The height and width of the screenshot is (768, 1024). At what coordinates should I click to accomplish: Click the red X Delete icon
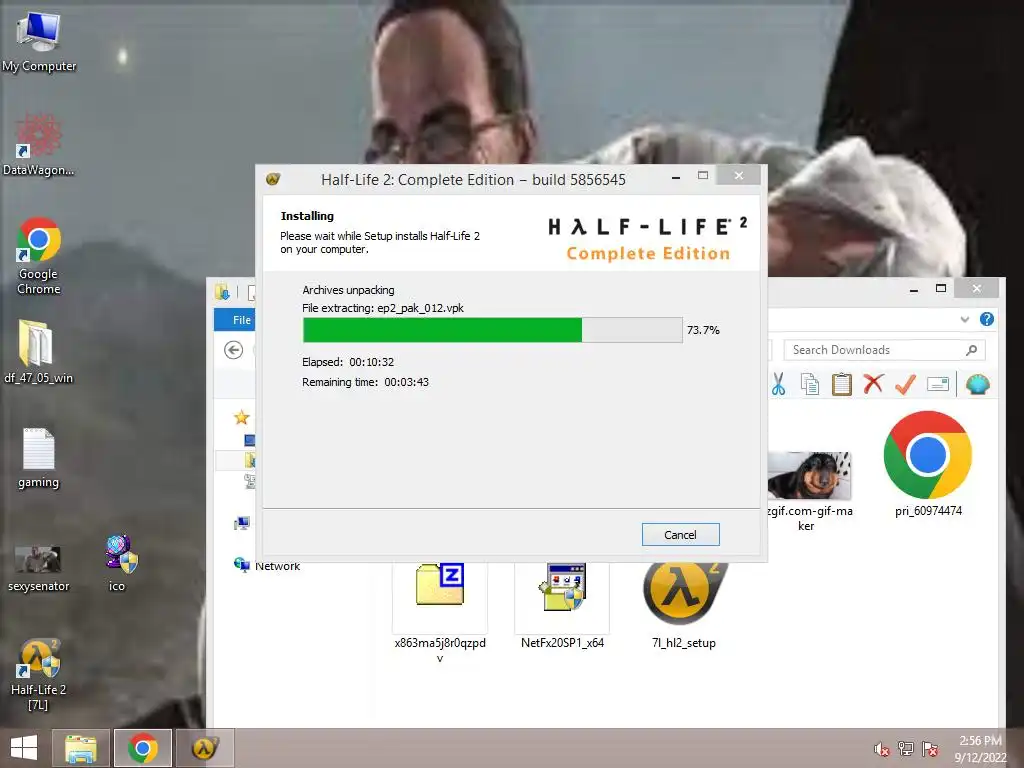(873, 384)
